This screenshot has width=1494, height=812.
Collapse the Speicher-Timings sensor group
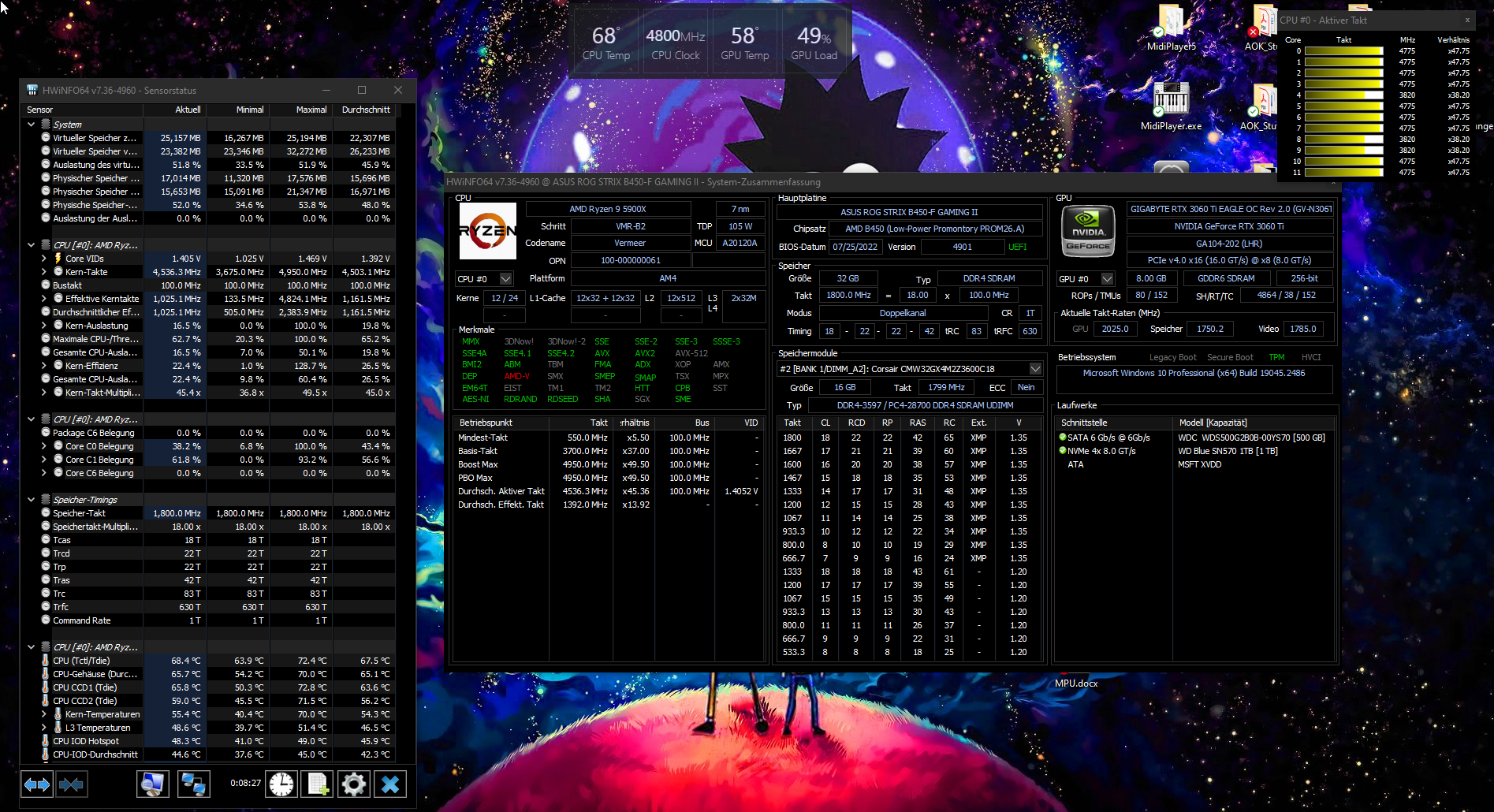pyautogui.click(x=32, y=500)
